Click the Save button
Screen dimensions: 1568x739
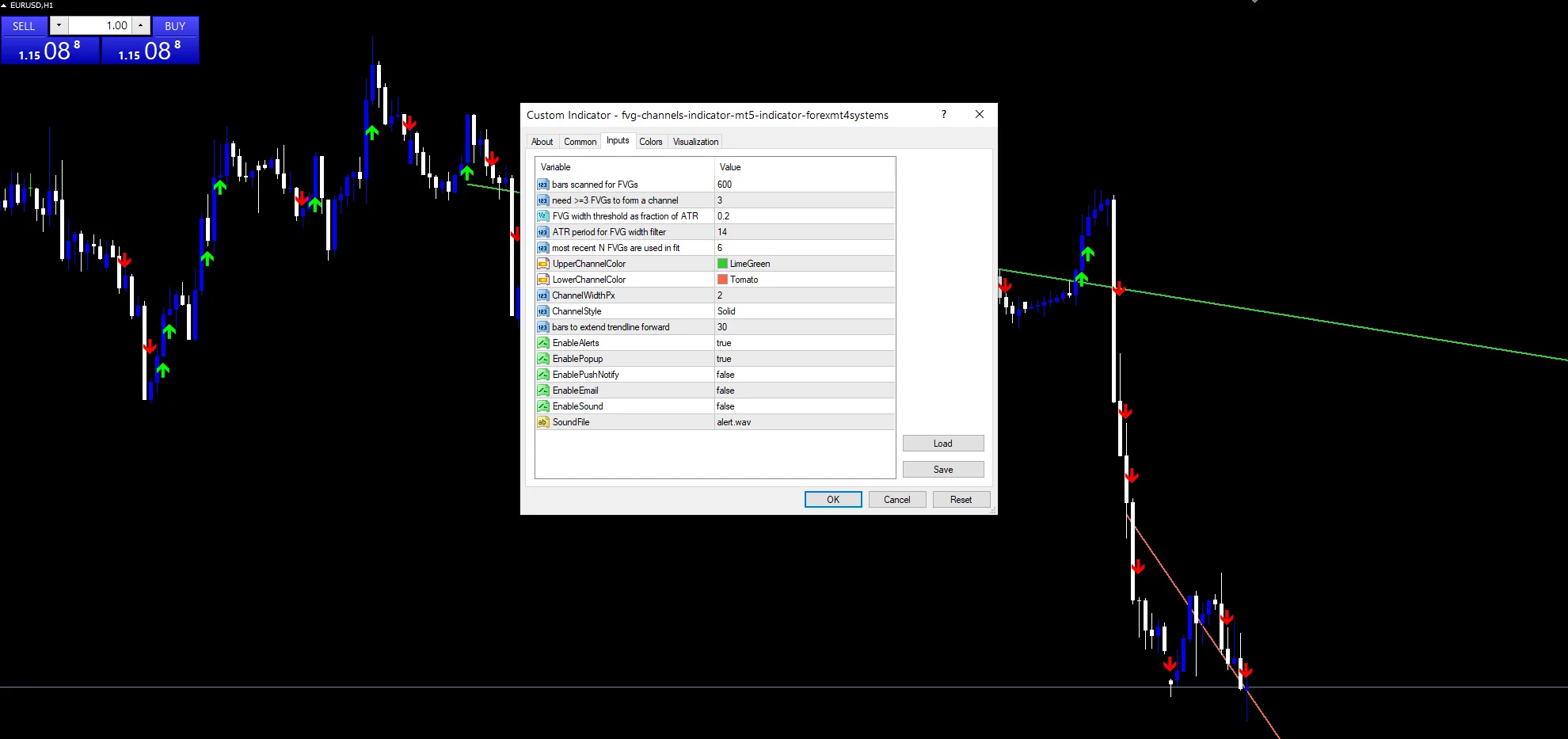[943, 470]
